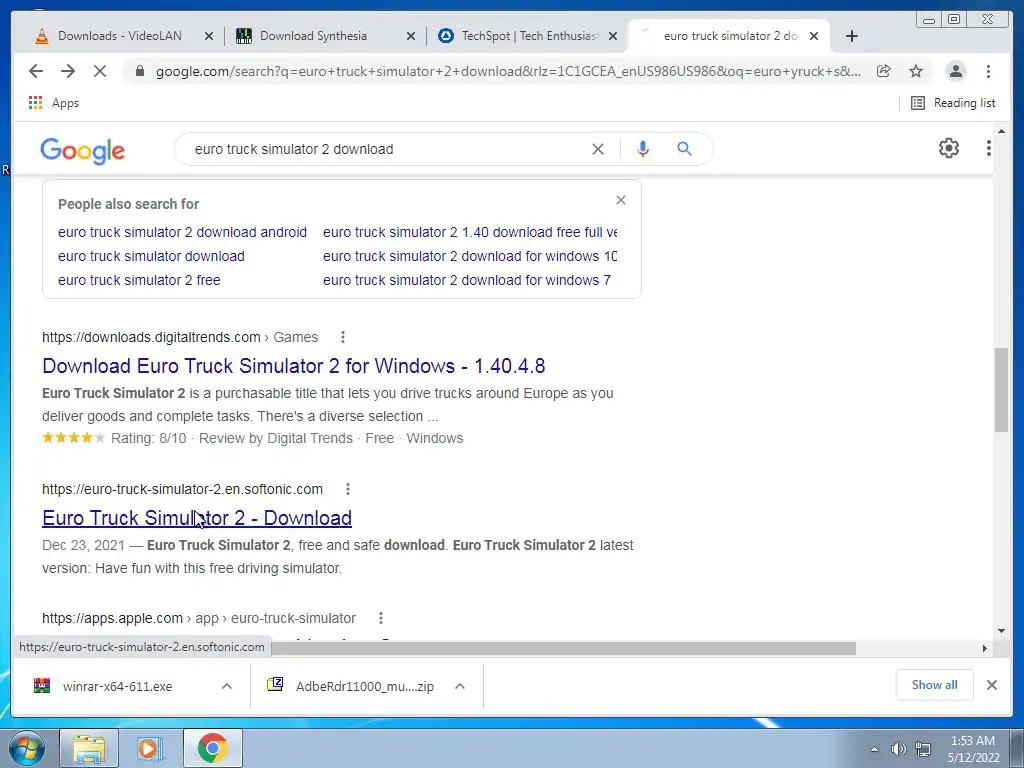Viewport: 1024px width, 768px height.
Task: Click the apps.apple.com URL text
Action: pyautogui.click(x=112, y=618)
